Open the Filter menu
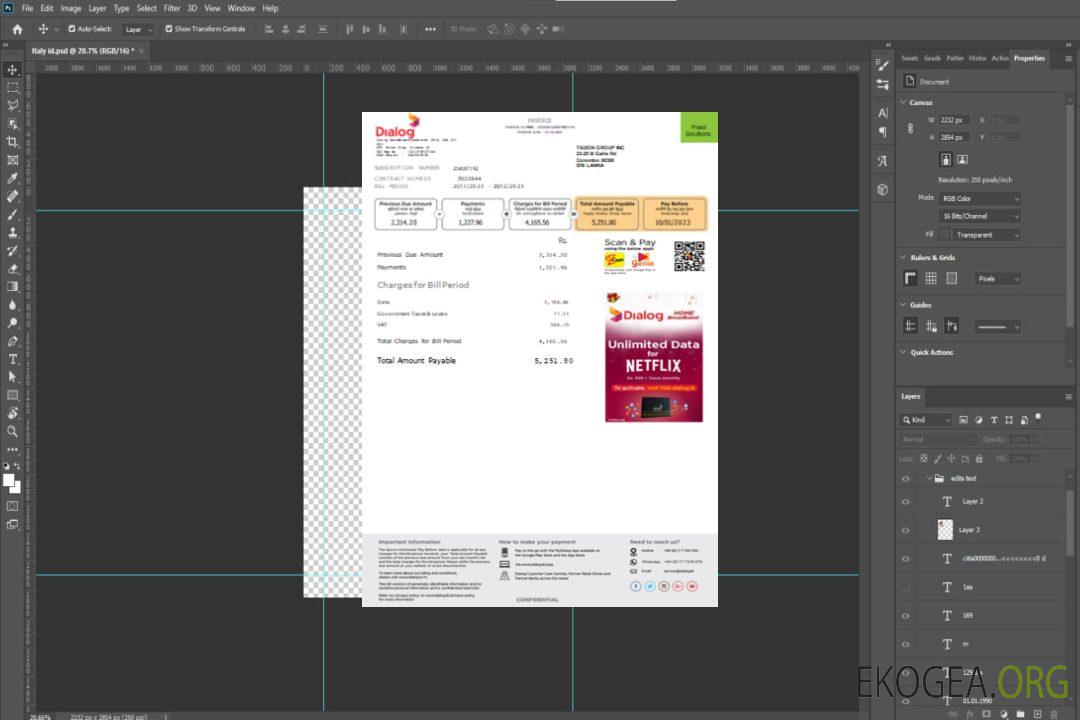This screenshot has height=720, width=1080. click(x=172, y=8)
